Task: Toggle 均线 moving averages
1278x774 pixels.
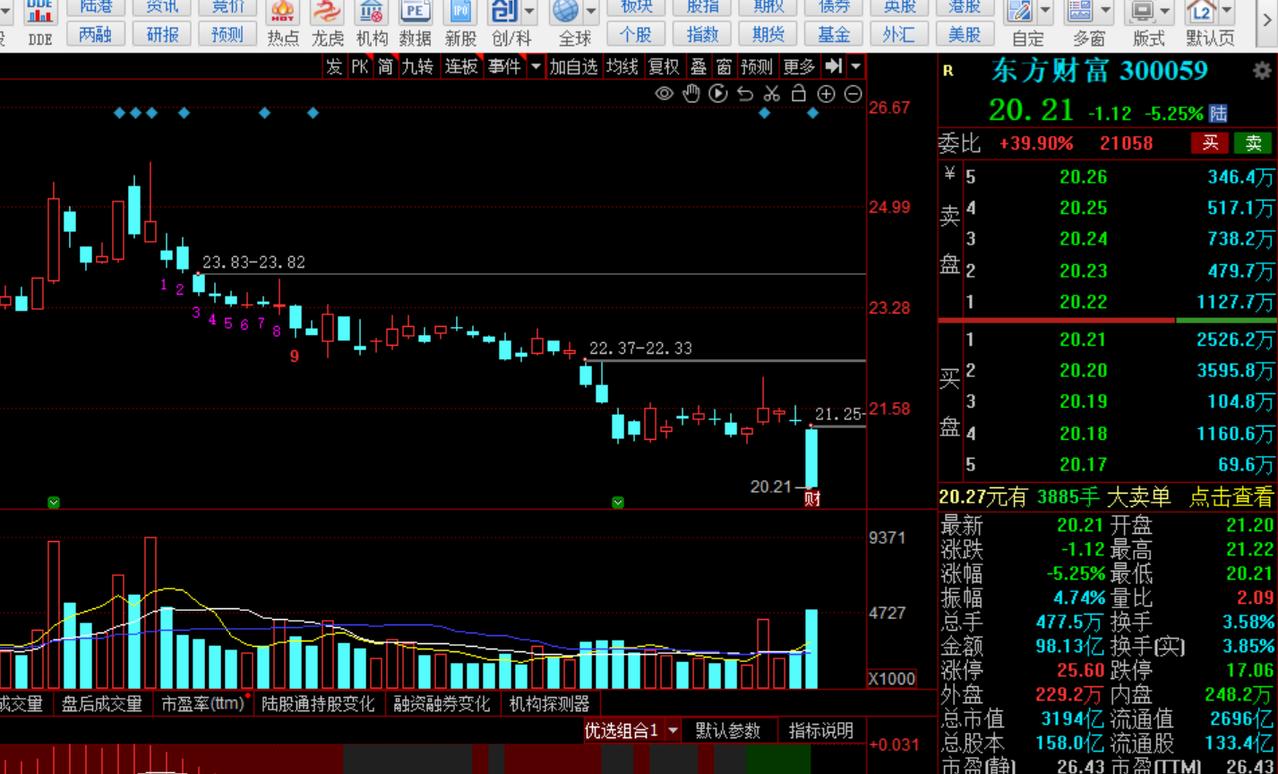Action: point(622,66)
